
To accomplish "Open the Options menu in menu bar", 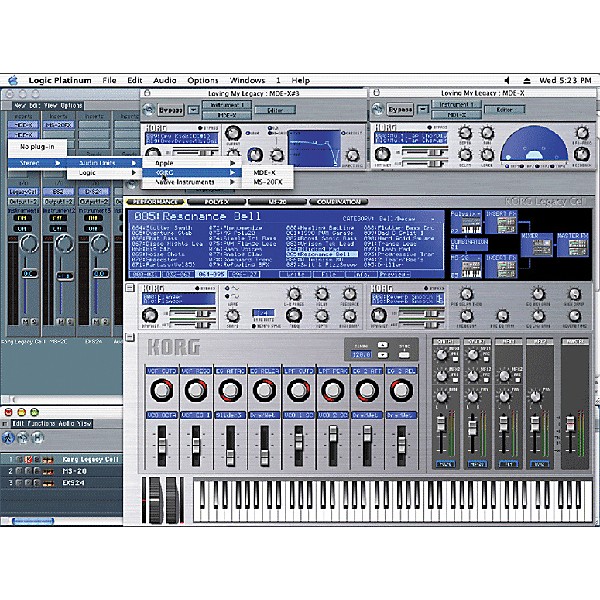I will pos(202,80).
